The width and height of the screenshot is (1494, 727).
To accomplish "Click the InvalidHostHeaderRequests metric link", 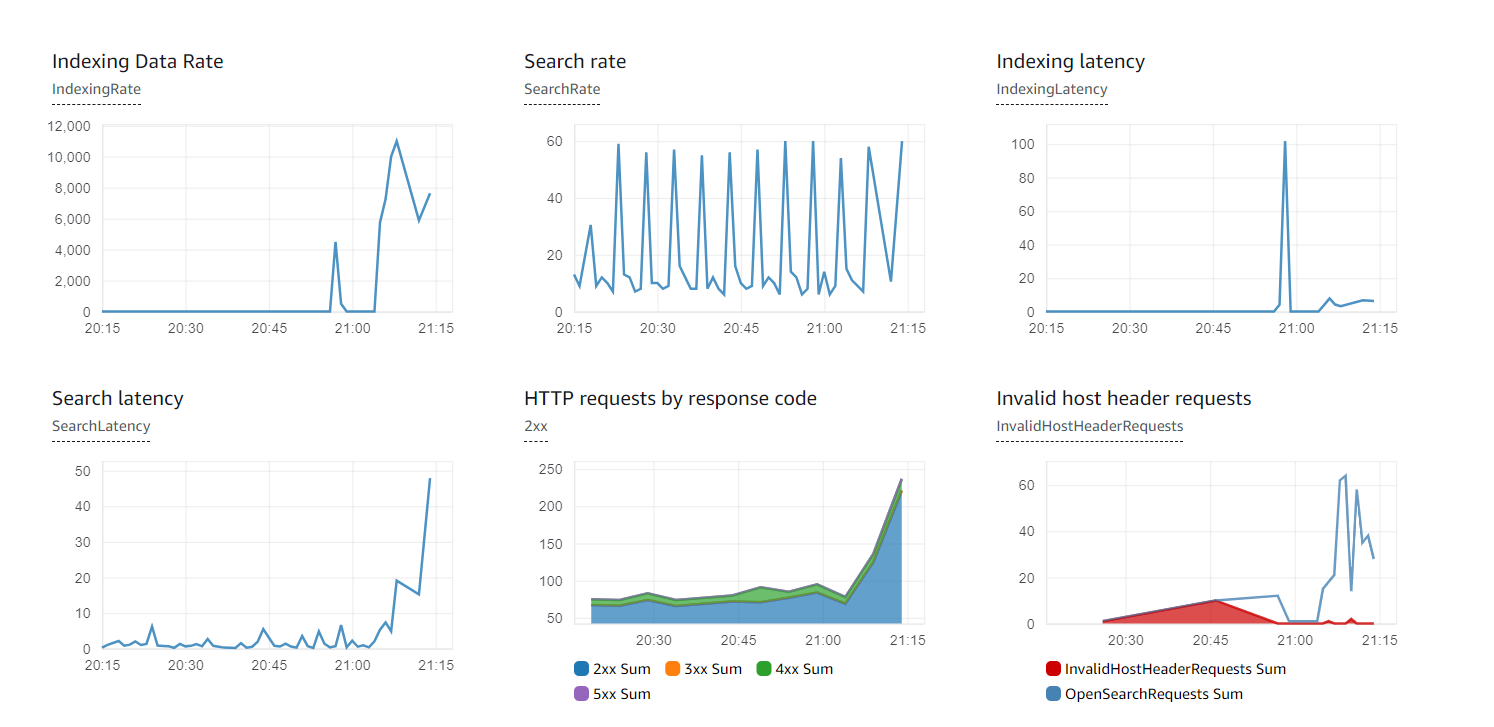I will (1090, 426).
